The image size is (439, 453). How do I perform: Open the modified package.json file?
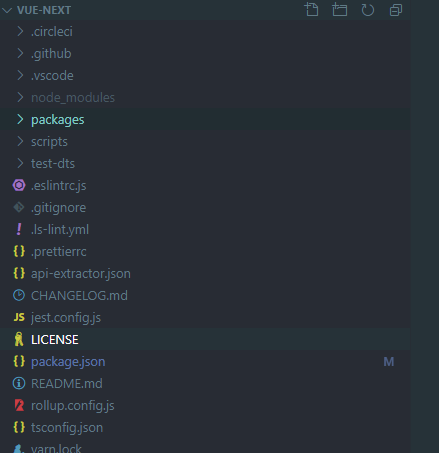[68, 362]
